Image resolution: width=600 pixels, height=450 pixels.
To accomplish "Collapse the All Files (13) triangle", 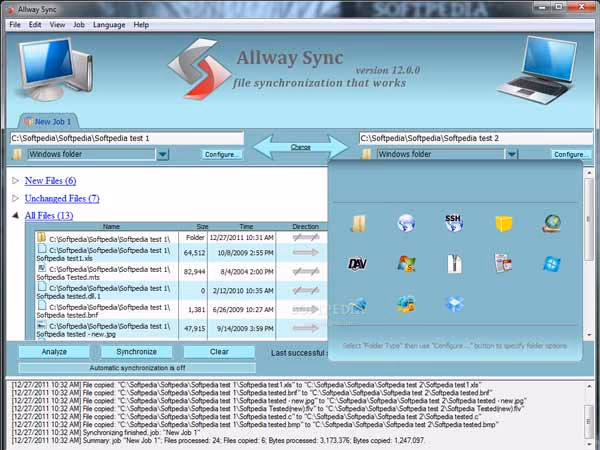I will pyautogui.click(x=15, y=215).
